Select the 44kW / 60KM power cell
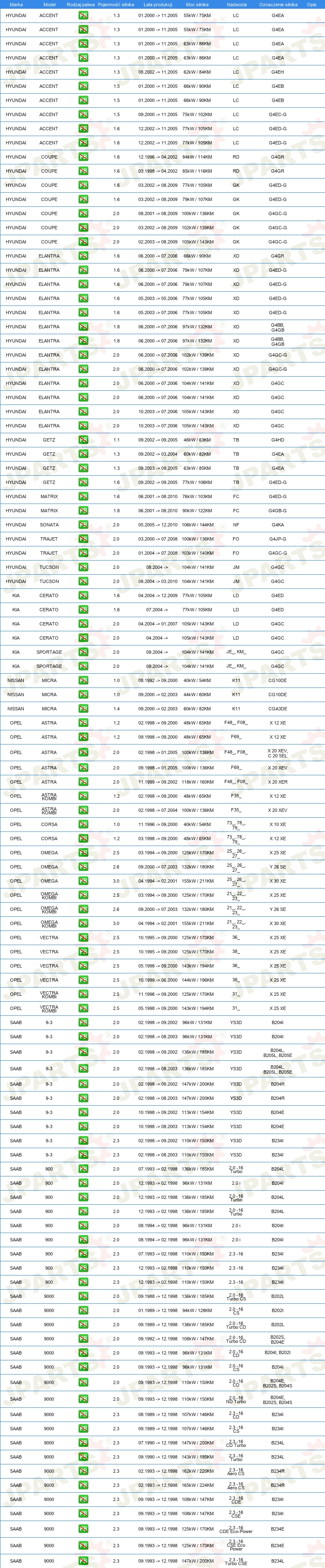Image resolution: width=325 pixels, height=1568 pixels. [197, 695]
